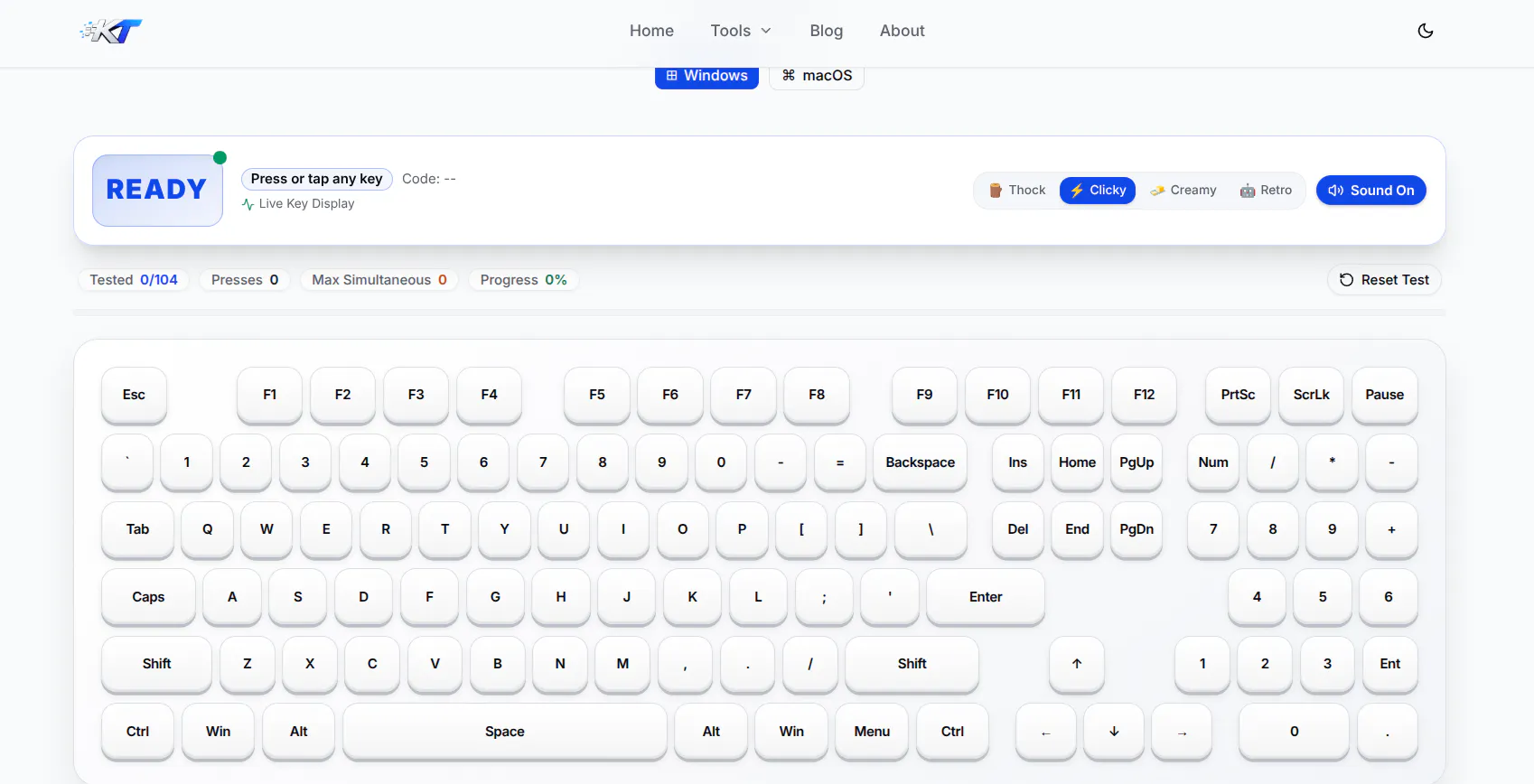Click the numpad asterisk key
The image size is (1534, 784).
(1332, 462)
